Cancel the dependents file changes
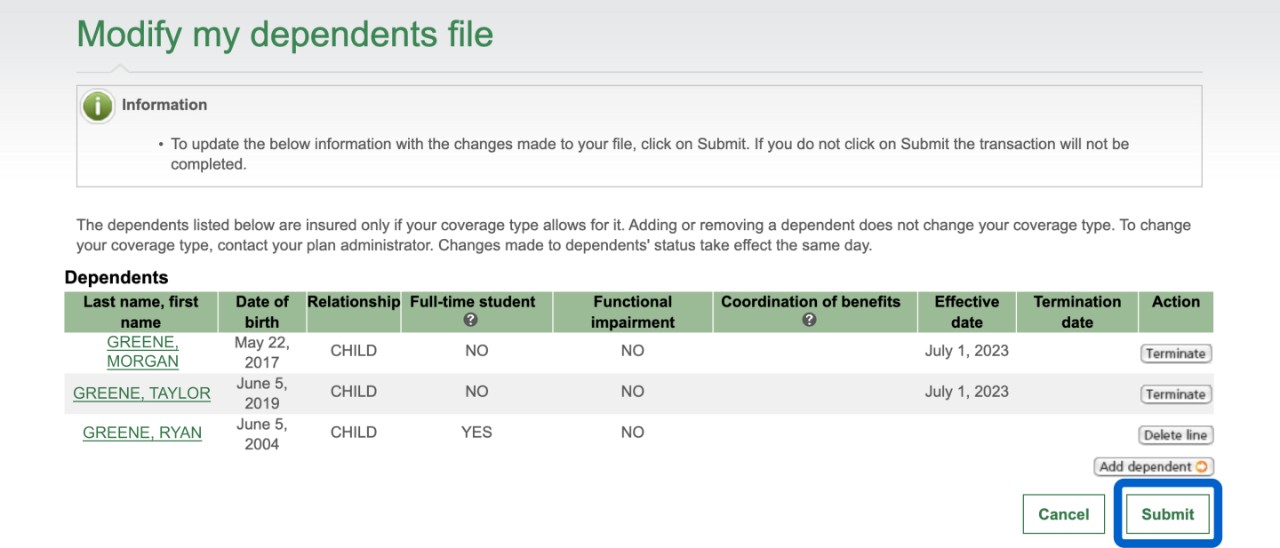The image size is (1280, 548). pyautogui.click(x=1063, y=514)
